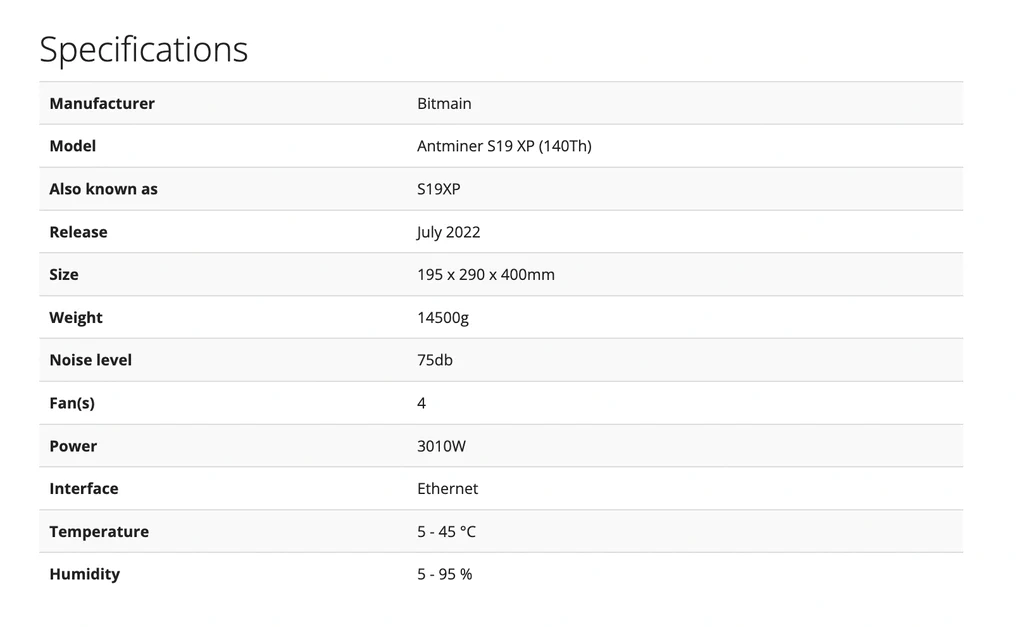Click the Antminer S19 XP (140Th) model value

pos(504,146)
